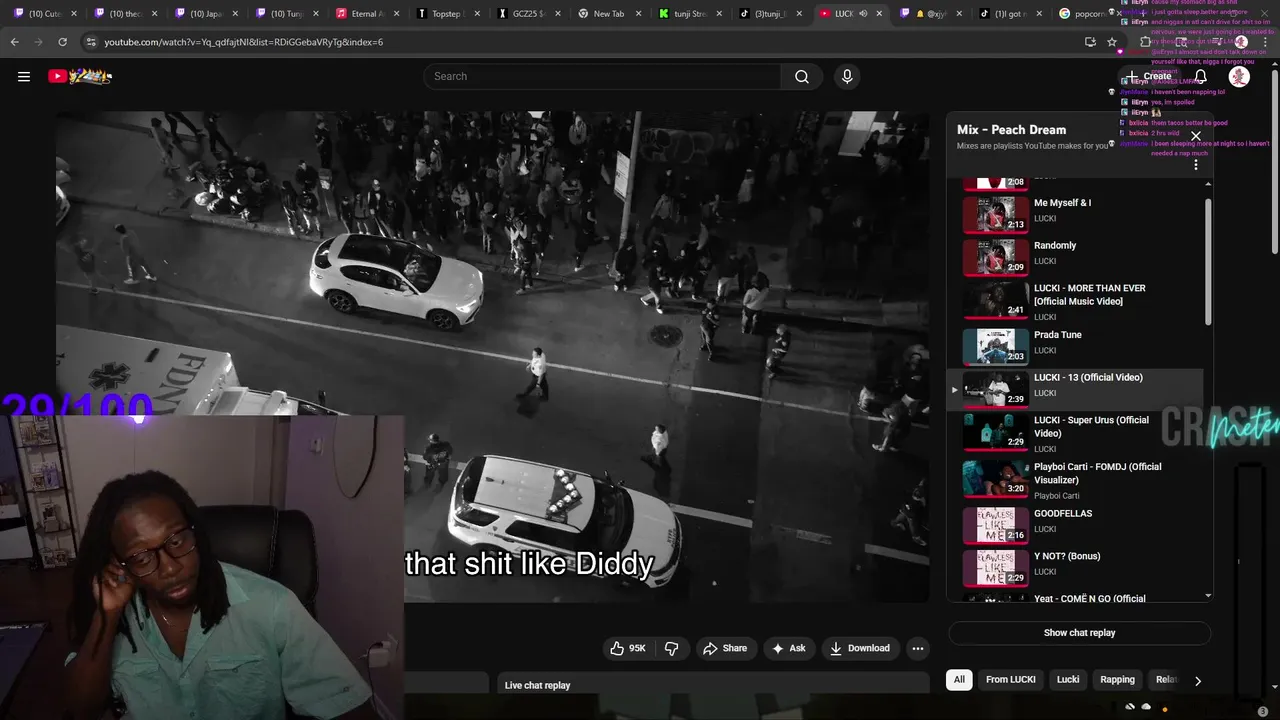The image size is (1280, 720).
Task: Select LUCKI - 13 (Official Video)
Action: click(1075, 389)
